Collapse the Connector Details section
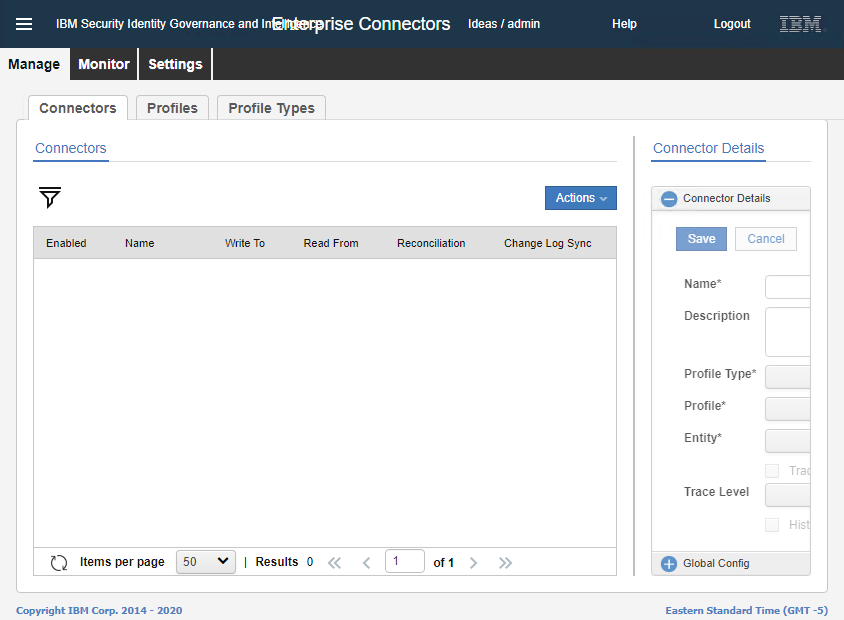844x620 pixels. [x=670, y=199]
